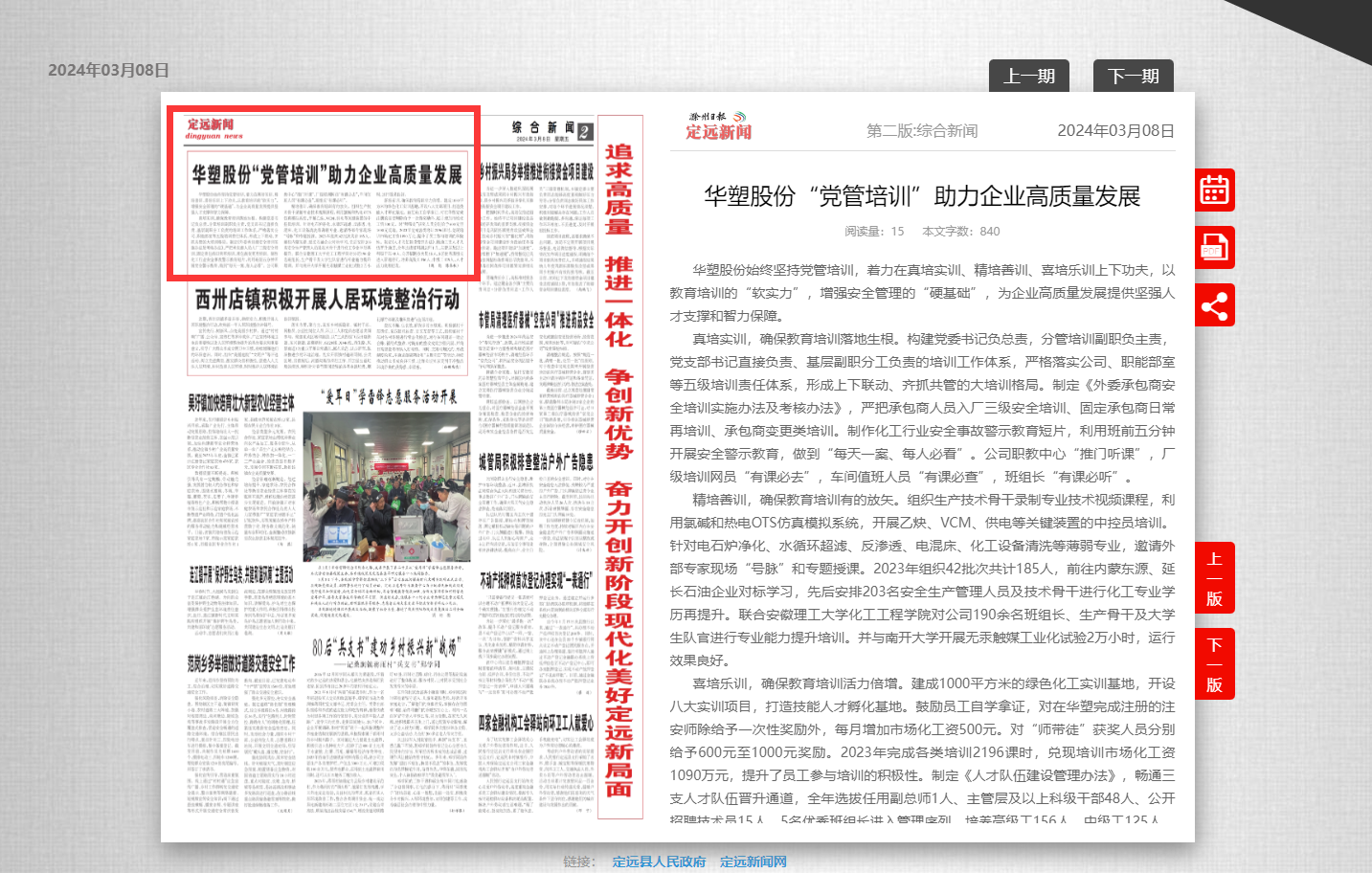Open the 城管局积极排查整治户外广告隐患 article

click(x=535, y=462)
